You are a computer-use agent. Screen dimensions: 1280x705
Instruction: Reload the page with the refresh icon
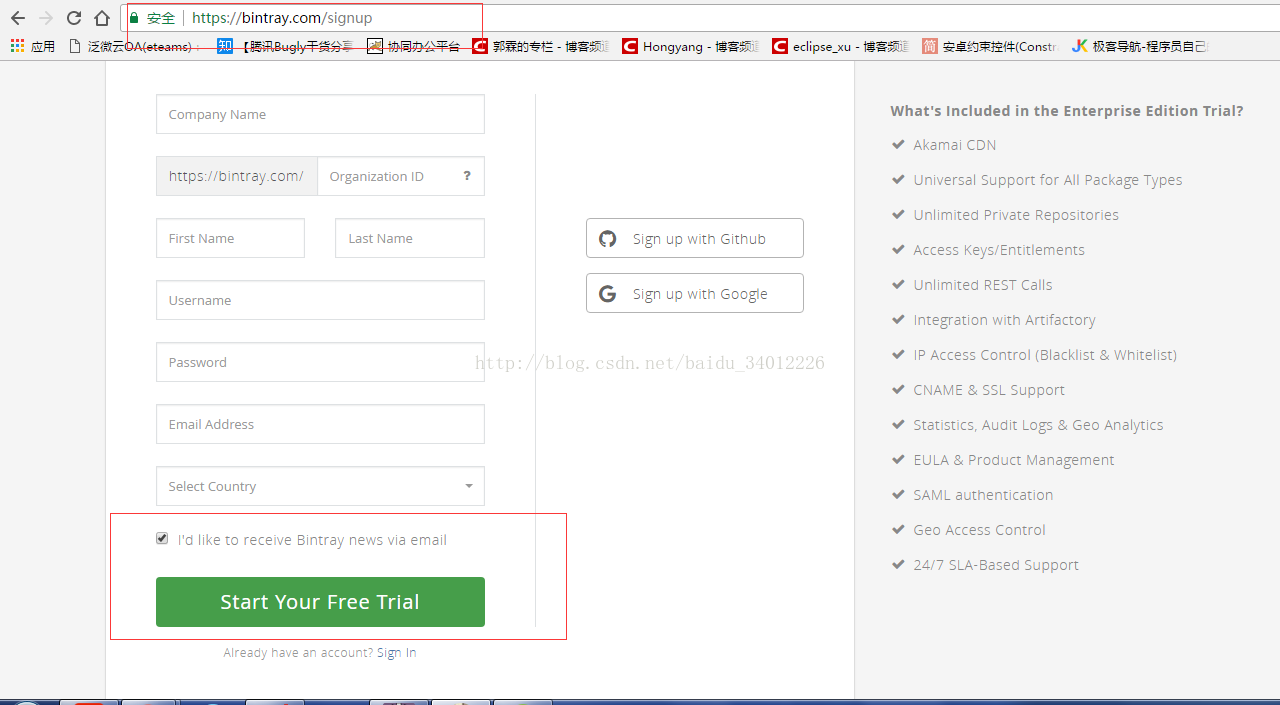[x=73, y=18]
